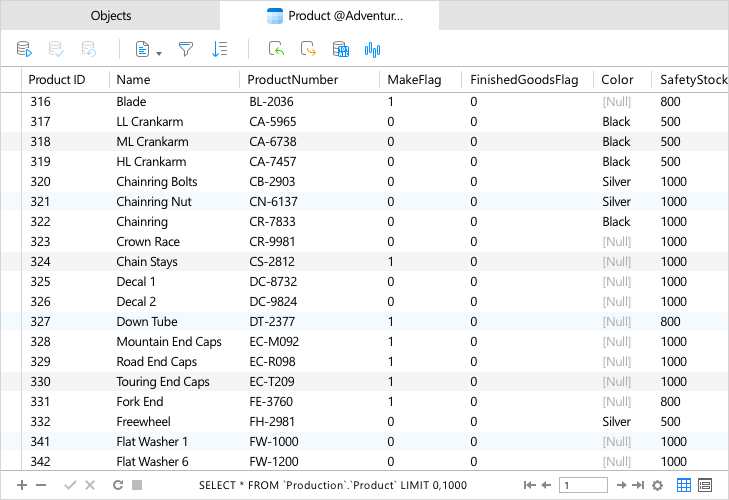Select product number DC-9824
The image size is (729, 500).
[x=273, y=301]
